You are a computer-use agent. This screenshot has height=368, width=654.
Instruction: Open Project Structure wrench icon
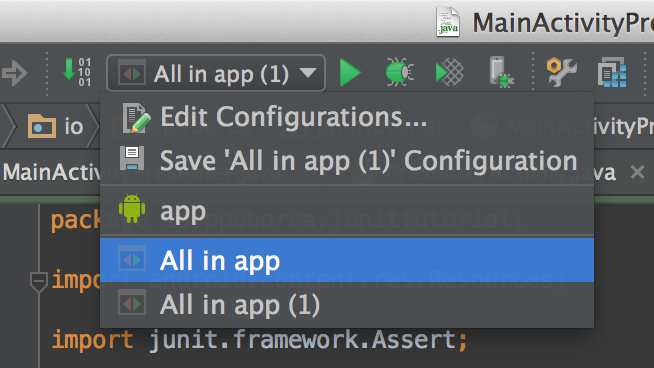pos(561,72)
